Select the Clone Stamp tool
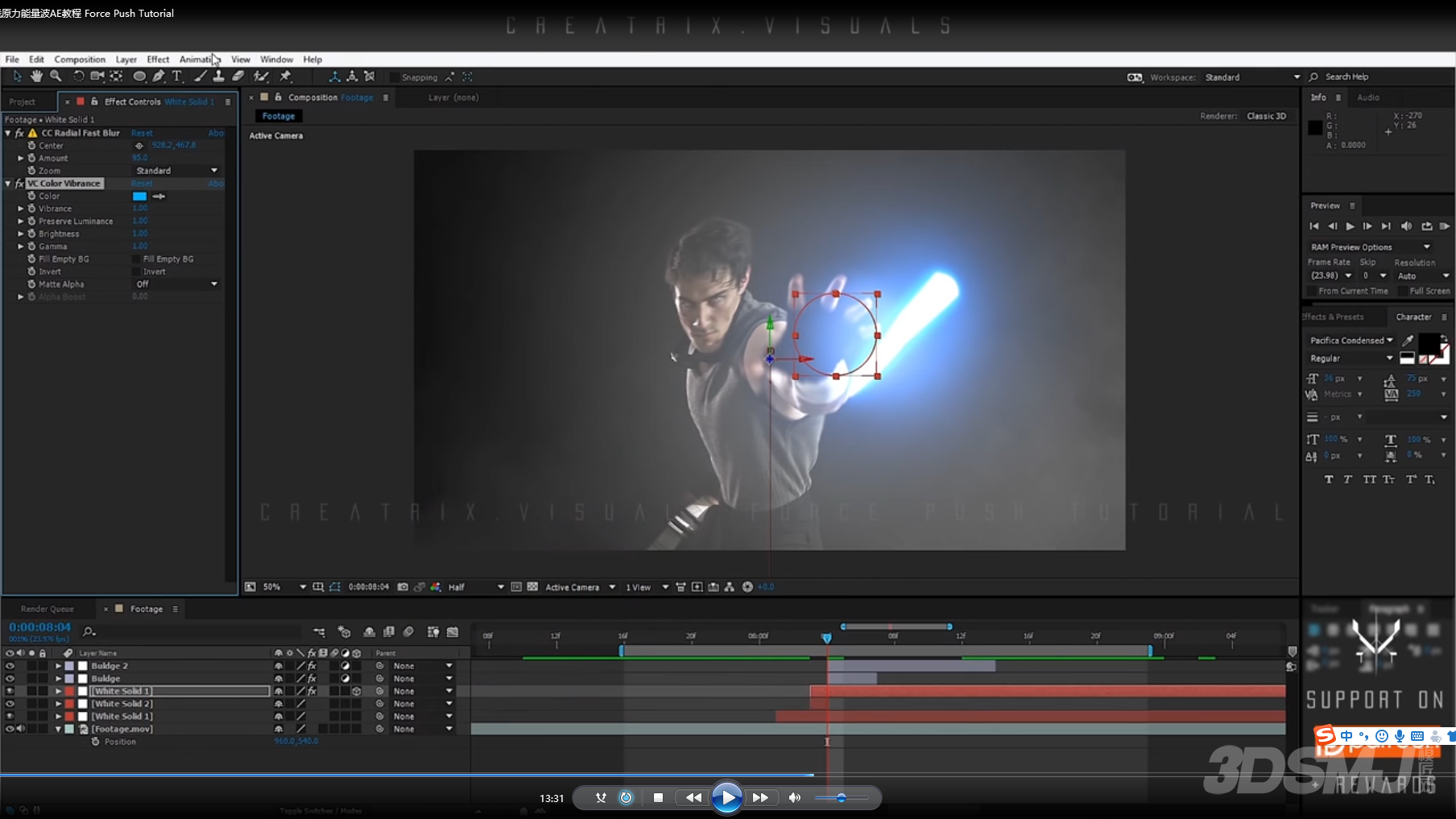The height and width of the screenshot is (819, 1456). tap(218, 76)
